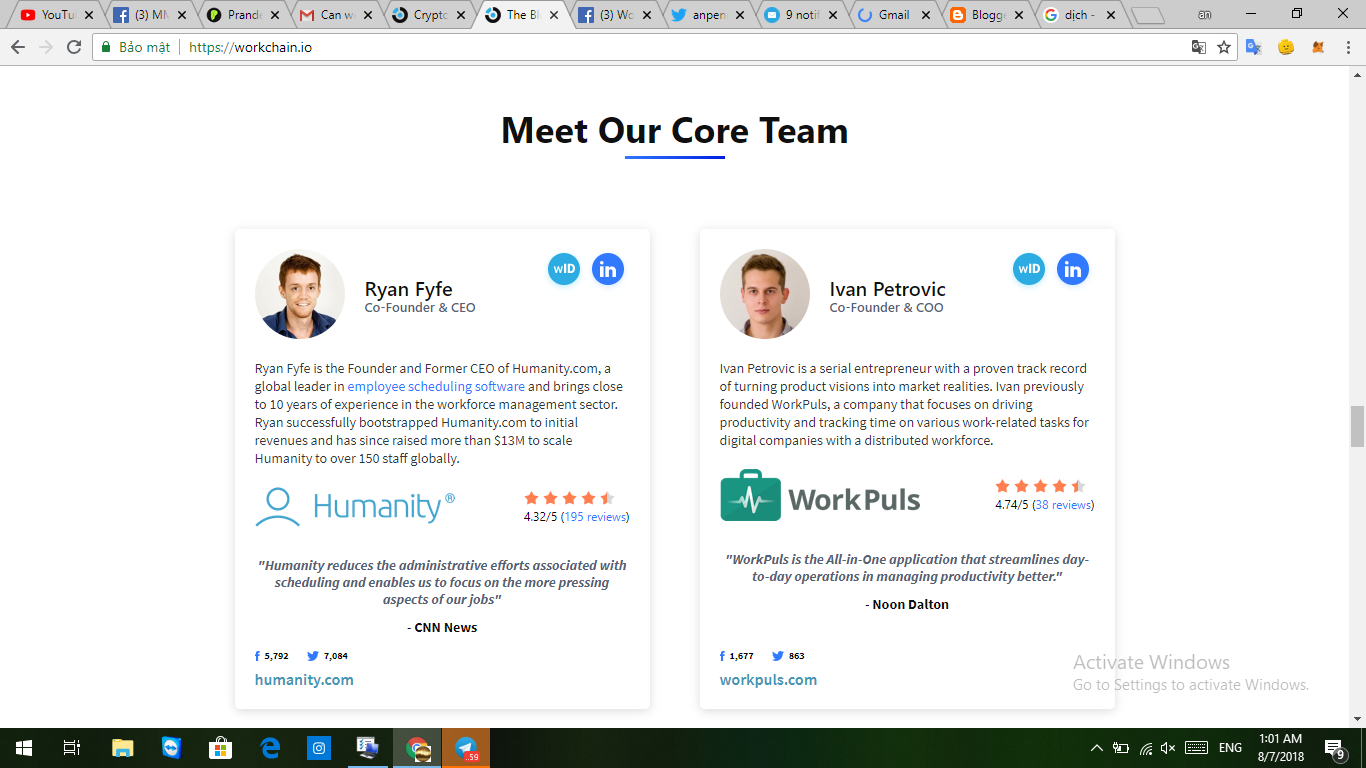Open Task View on the taskbar

tap(72, 748)
